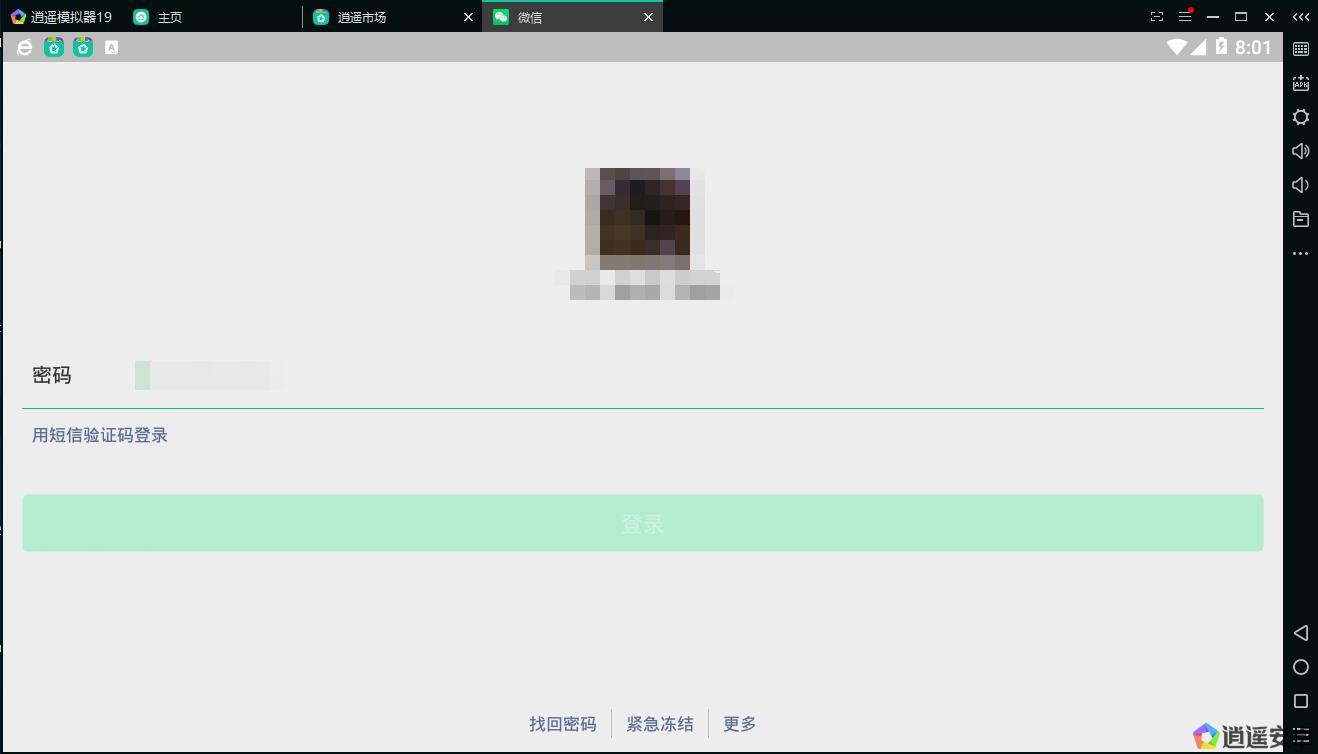Click the install APK icon
This screenshot has width=1318, height=754.
1300,83
